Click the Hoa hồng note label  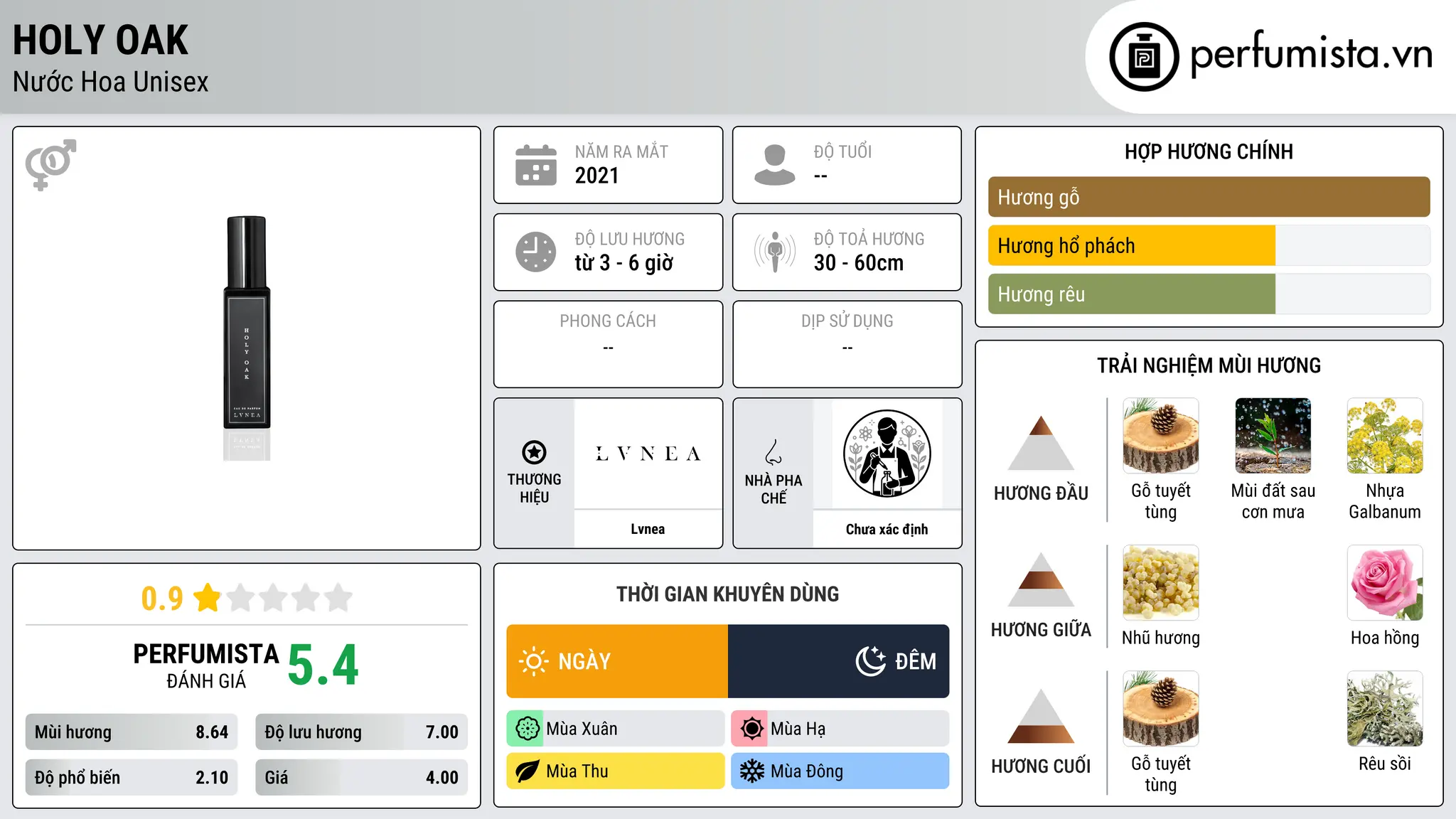coord(1385,638)
